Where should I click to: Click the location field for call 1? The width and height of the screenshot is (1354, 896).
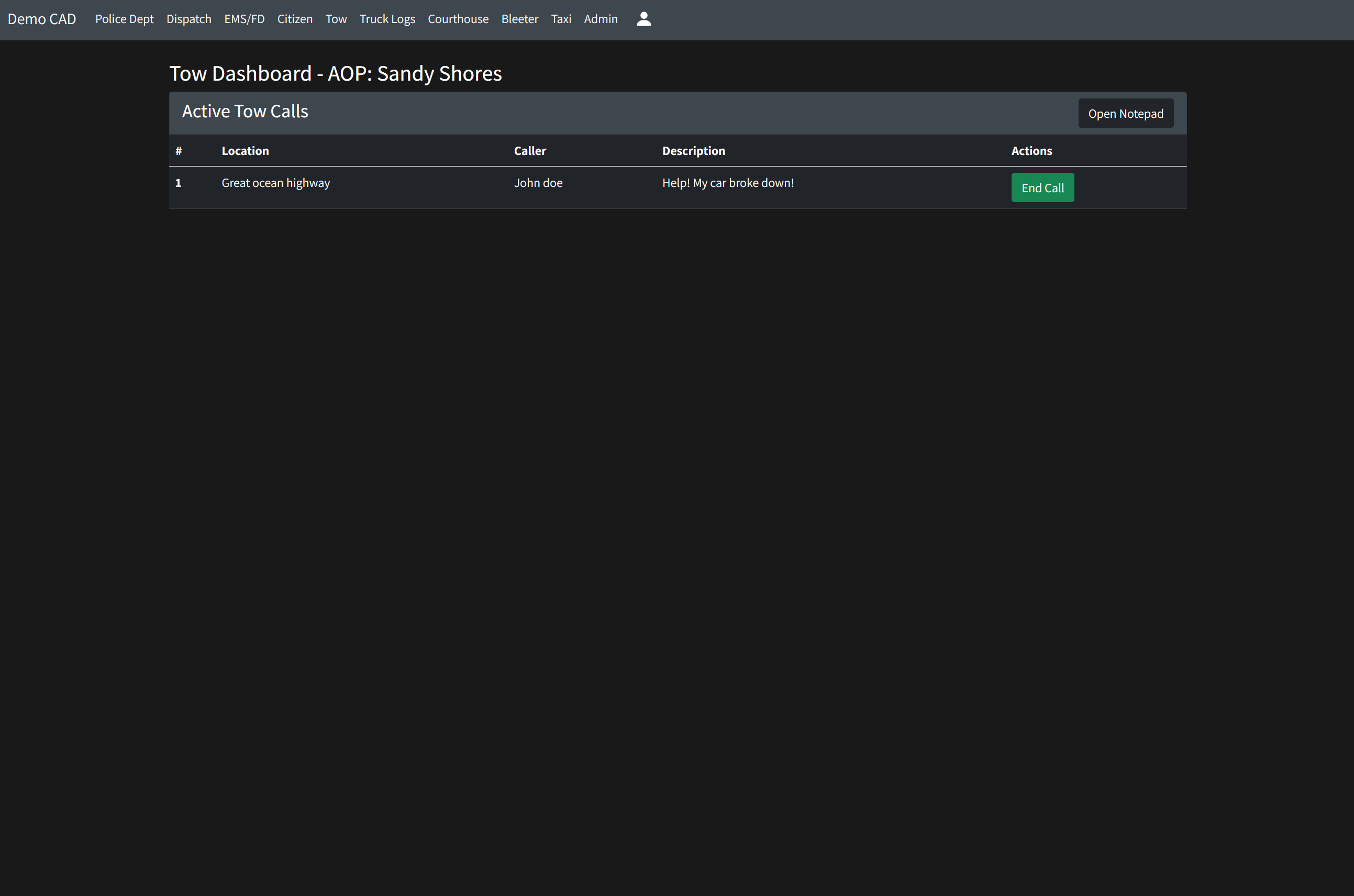click(275, 182)
